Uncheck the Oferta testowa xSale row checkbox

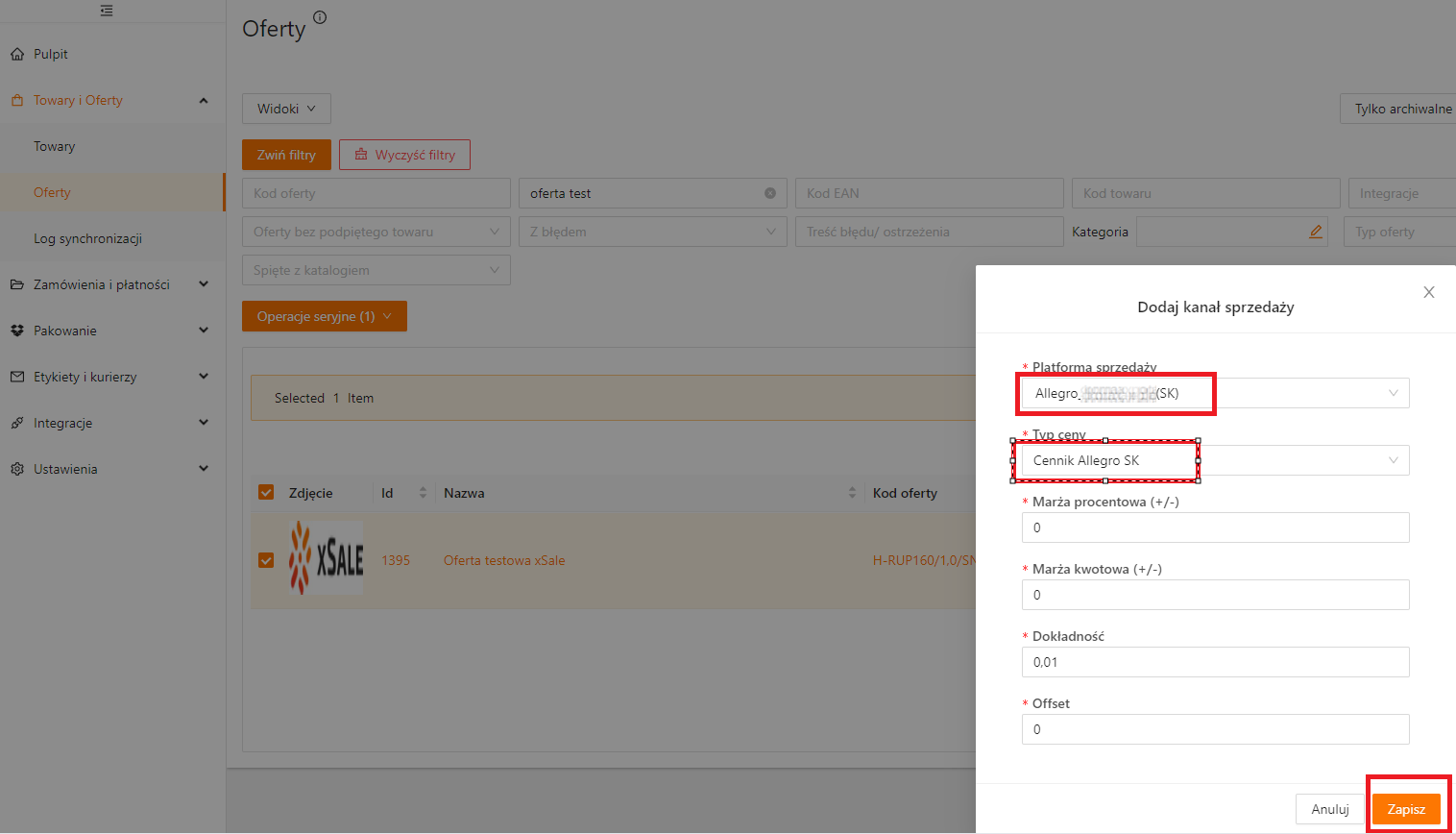coord(267,560)
